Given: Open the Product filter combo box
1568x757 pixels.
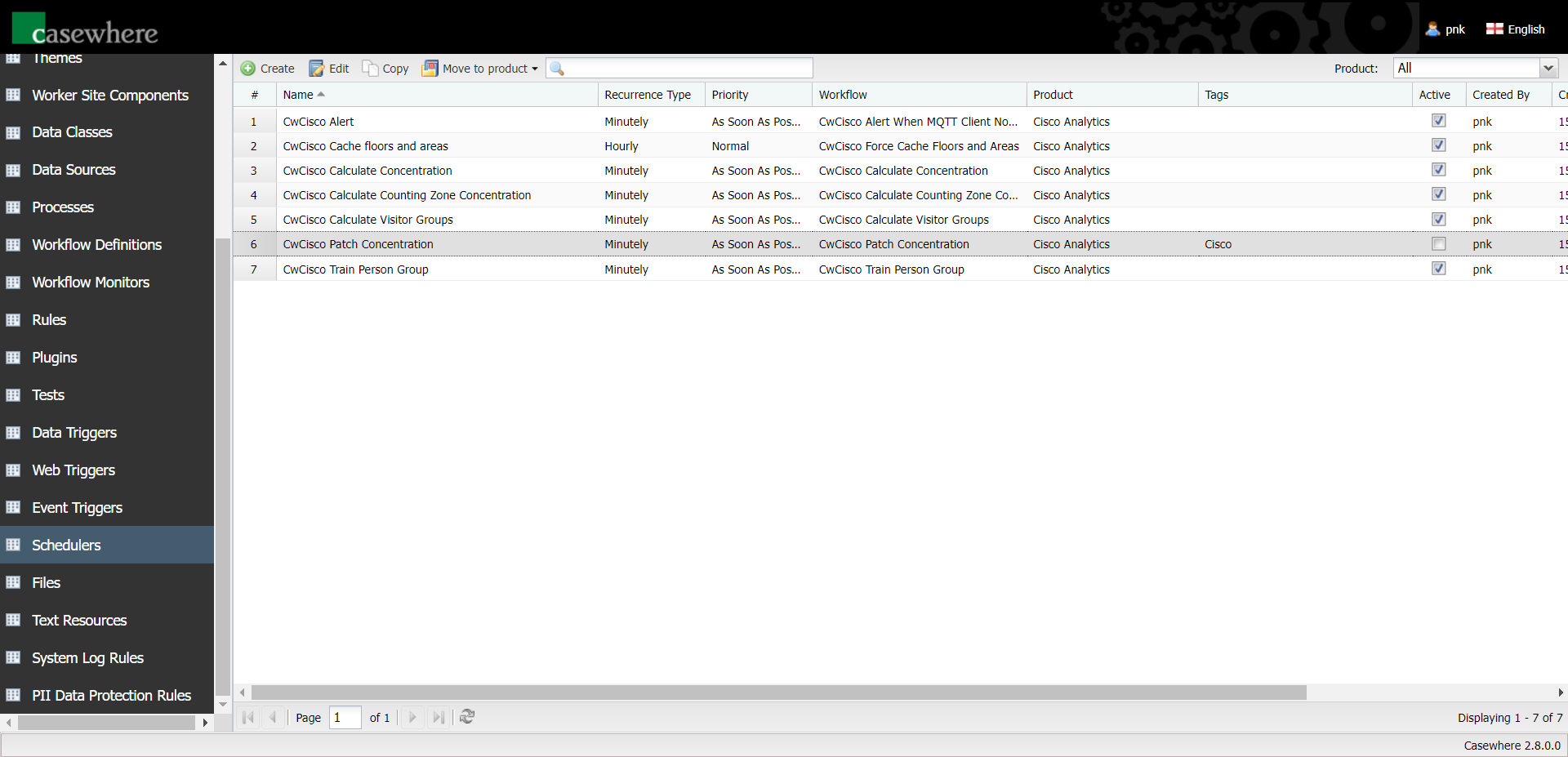Looking at the screenshot, I should coord(1475,68).
